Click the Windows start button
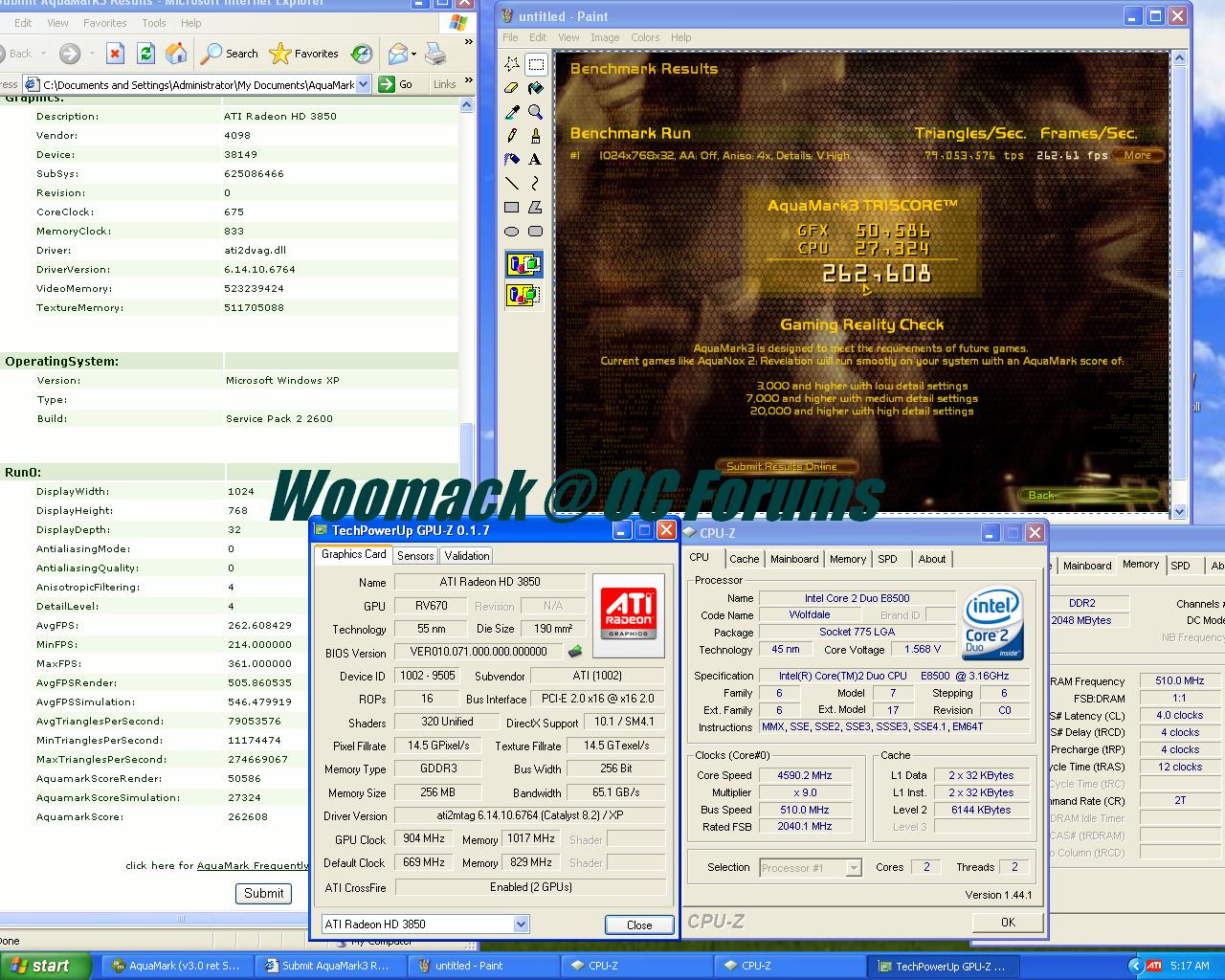The width and height of the screenshot is (1225, 980). [46, 966]
